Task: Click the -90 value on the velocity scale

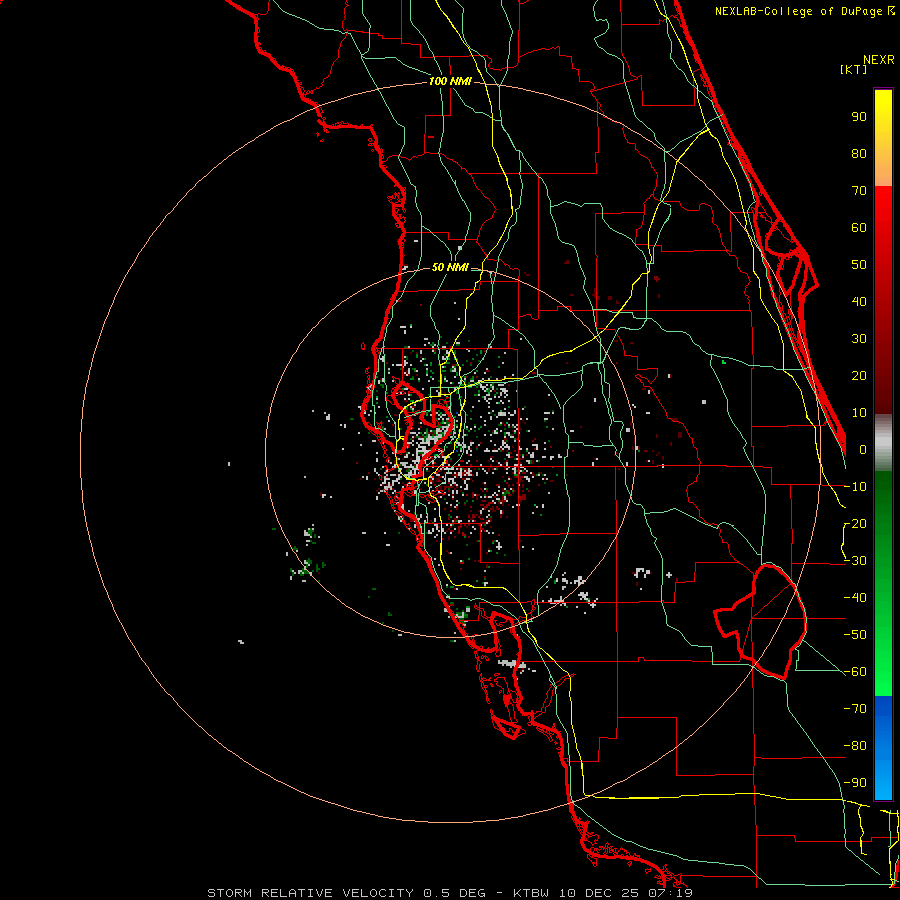Action: [855, 783]
